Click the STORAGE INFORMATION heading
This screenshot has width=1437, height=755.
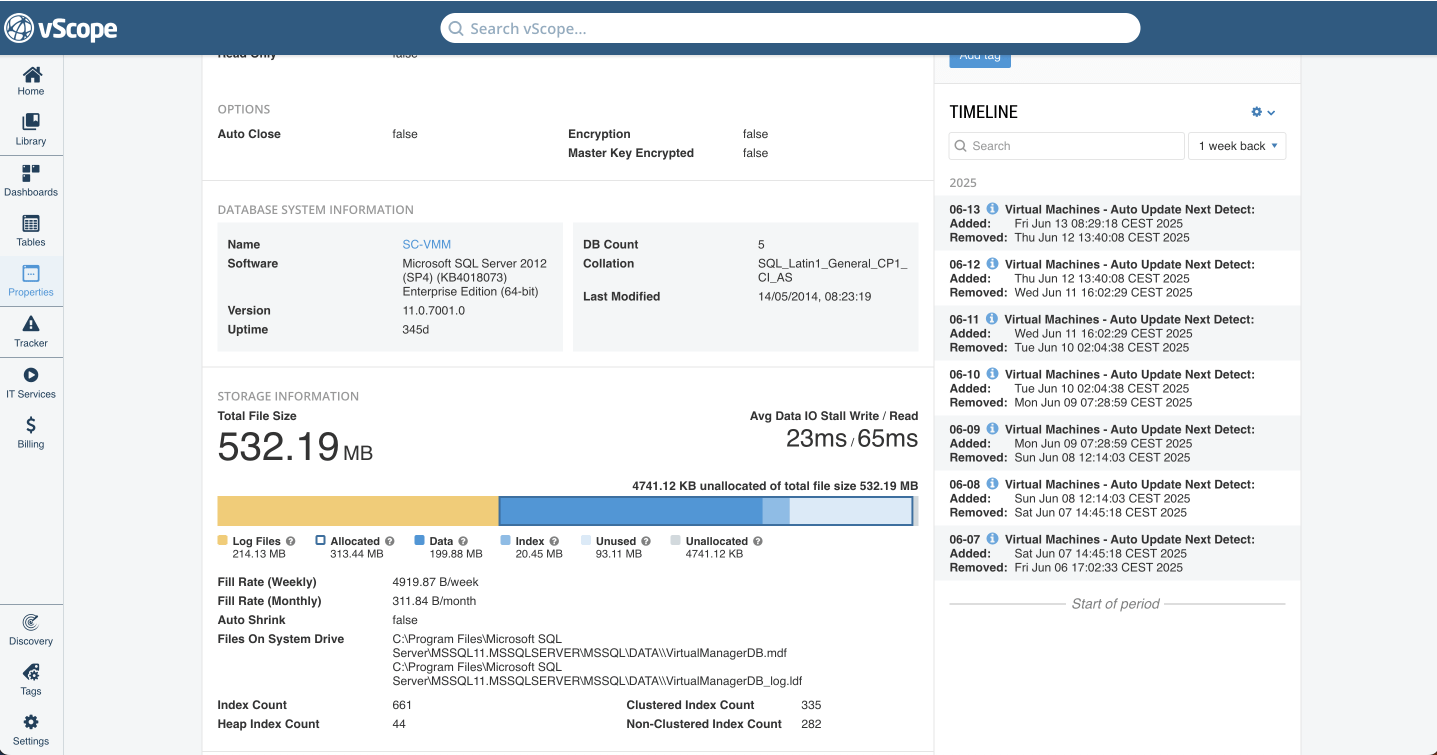pos(288,396)
